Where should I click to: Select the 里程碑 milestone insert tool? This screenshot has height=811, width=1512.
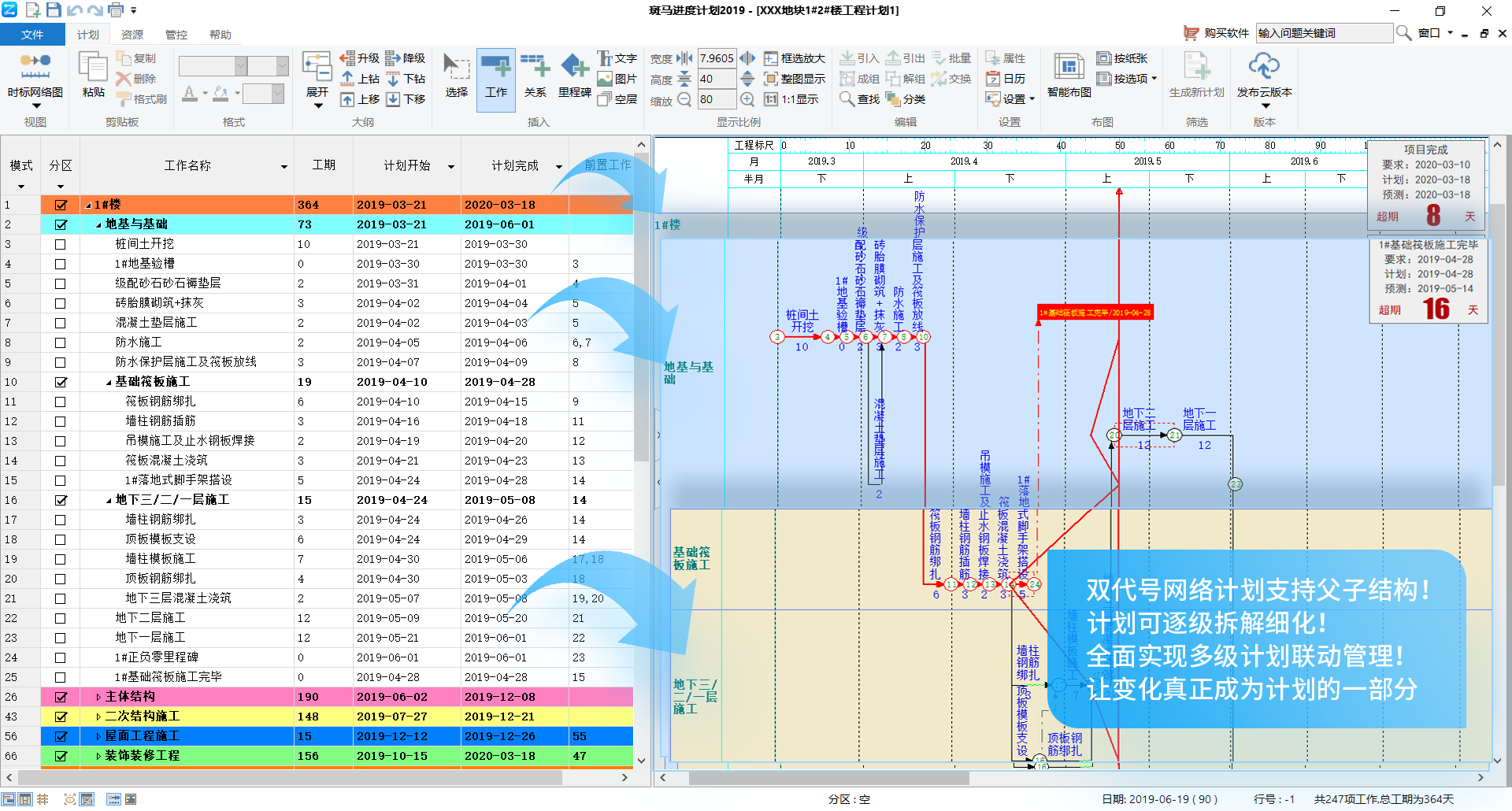pyautogui.click(x=574, y=68)
